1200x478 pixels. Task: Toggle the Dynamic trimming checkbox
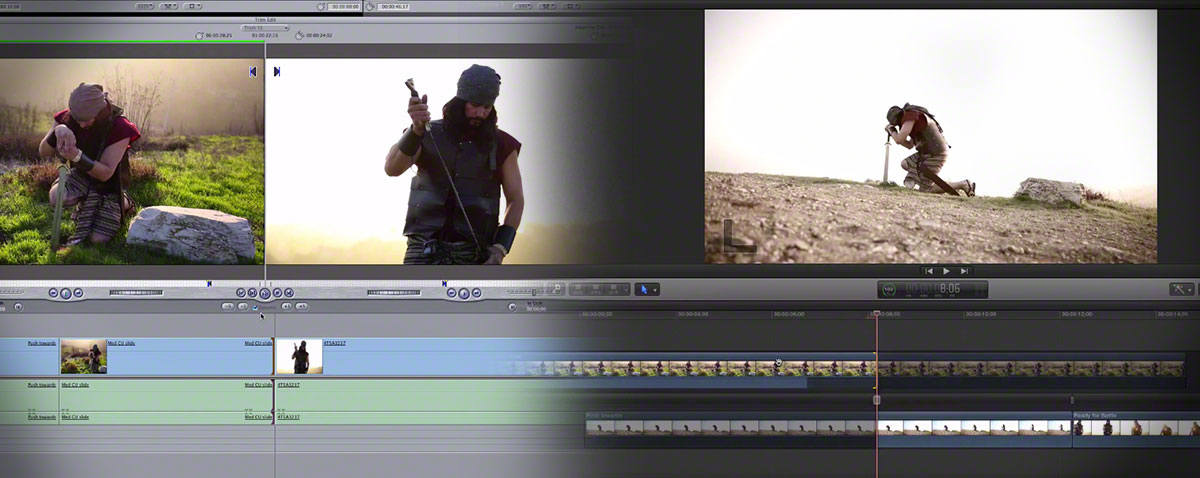pos(255,306)
